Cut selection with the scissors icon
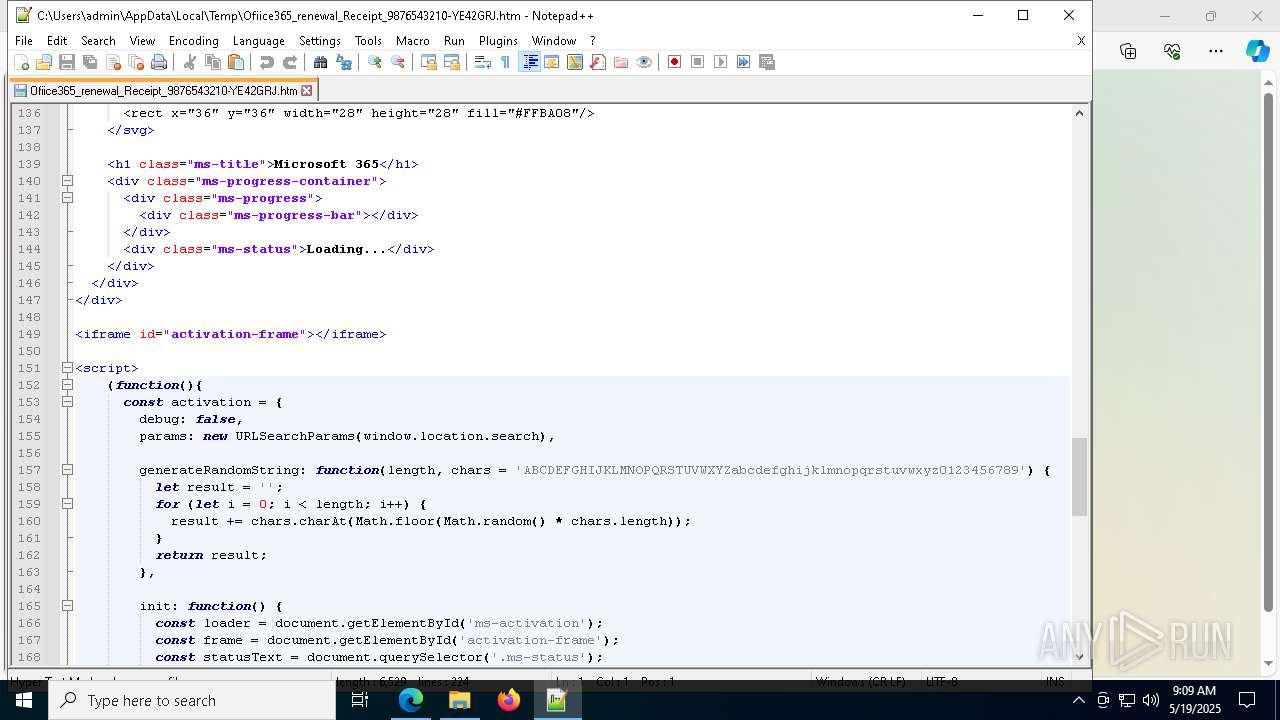The image size is (1280, 720). pos(189,62)
